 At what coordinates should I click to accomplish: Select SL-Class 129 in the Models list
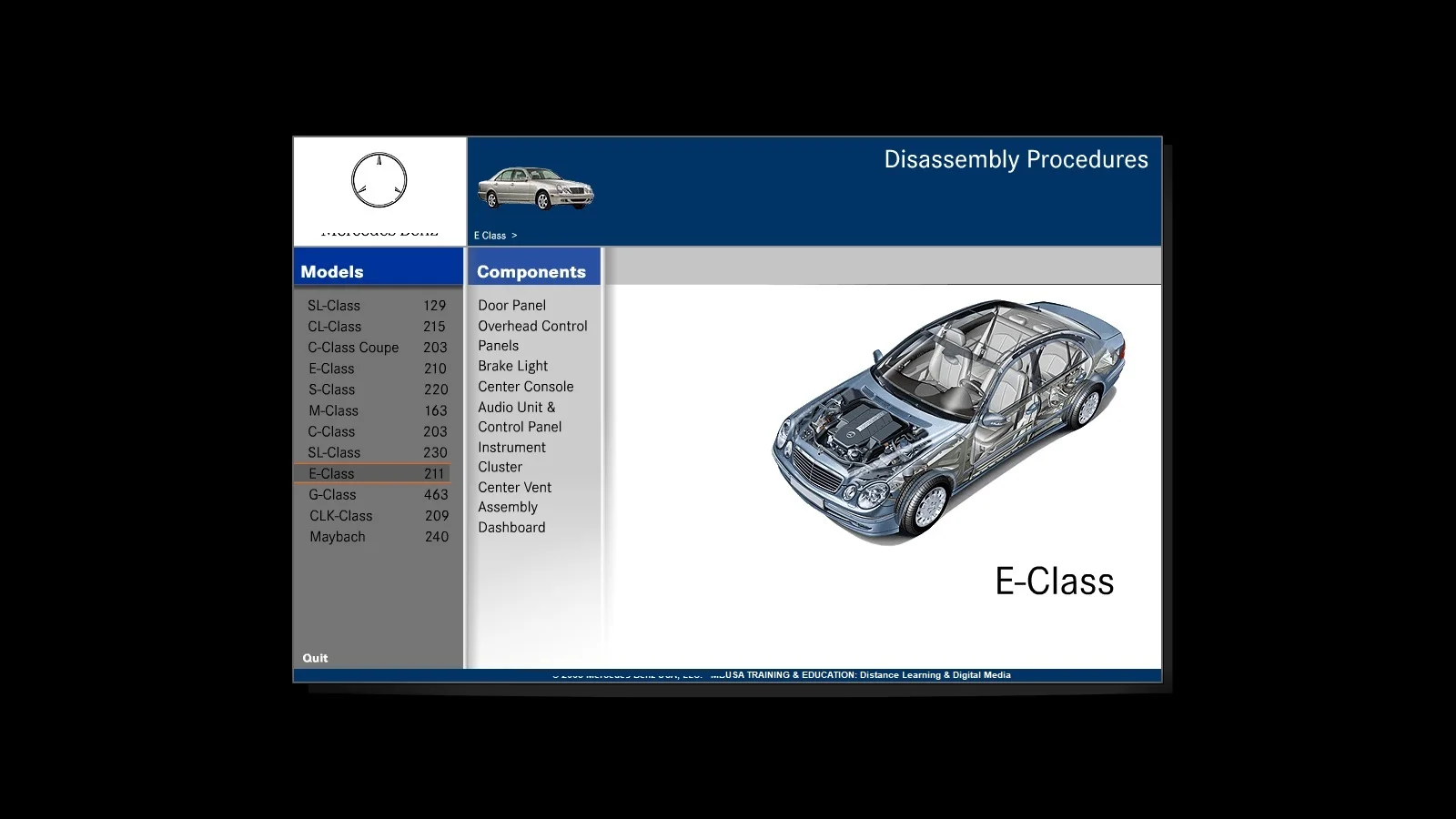377,306
